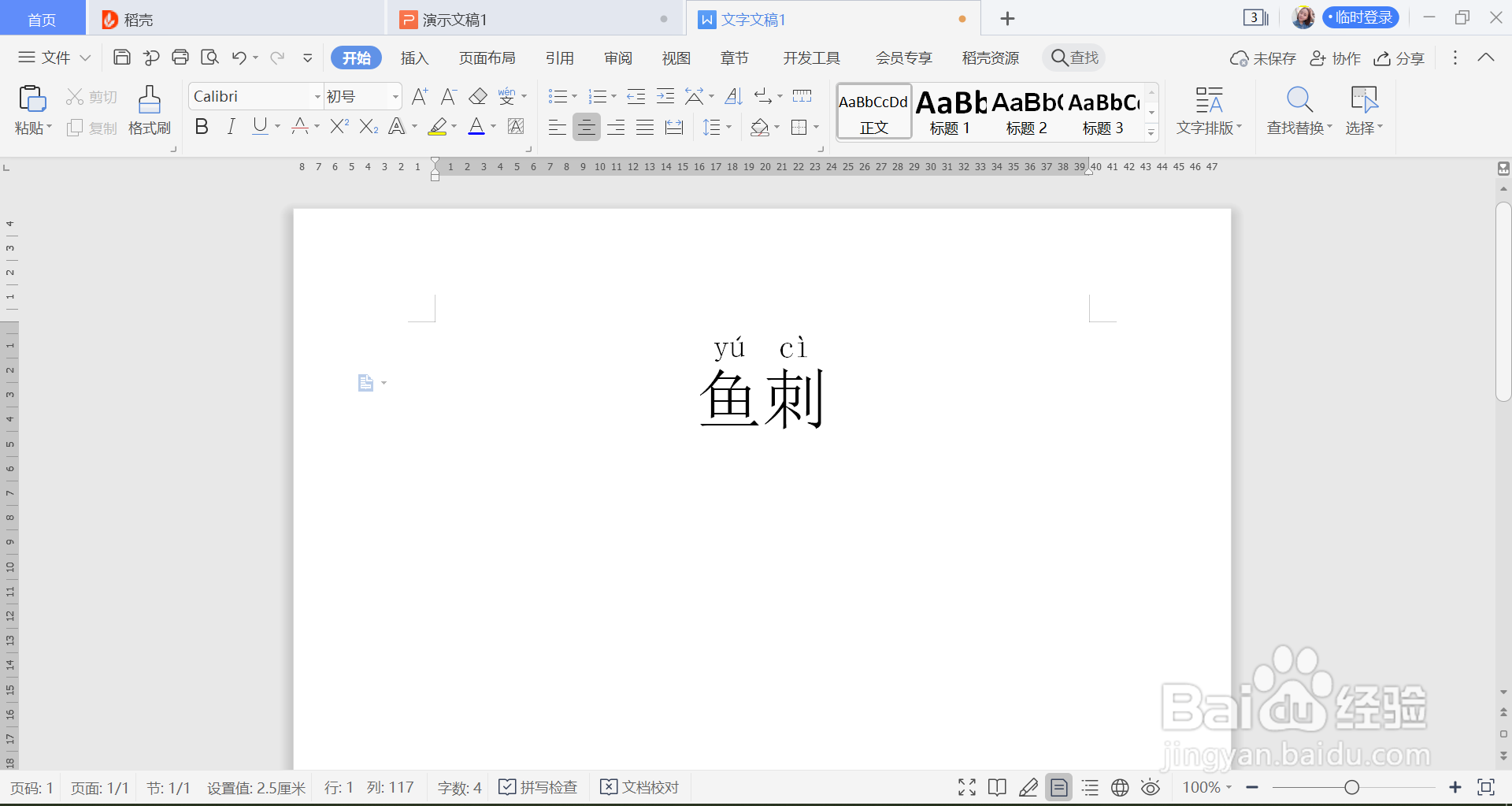The width and height of the screenshot is (1512, 806).
Task: Toggle outline view in status bar
Action: 1090,787
